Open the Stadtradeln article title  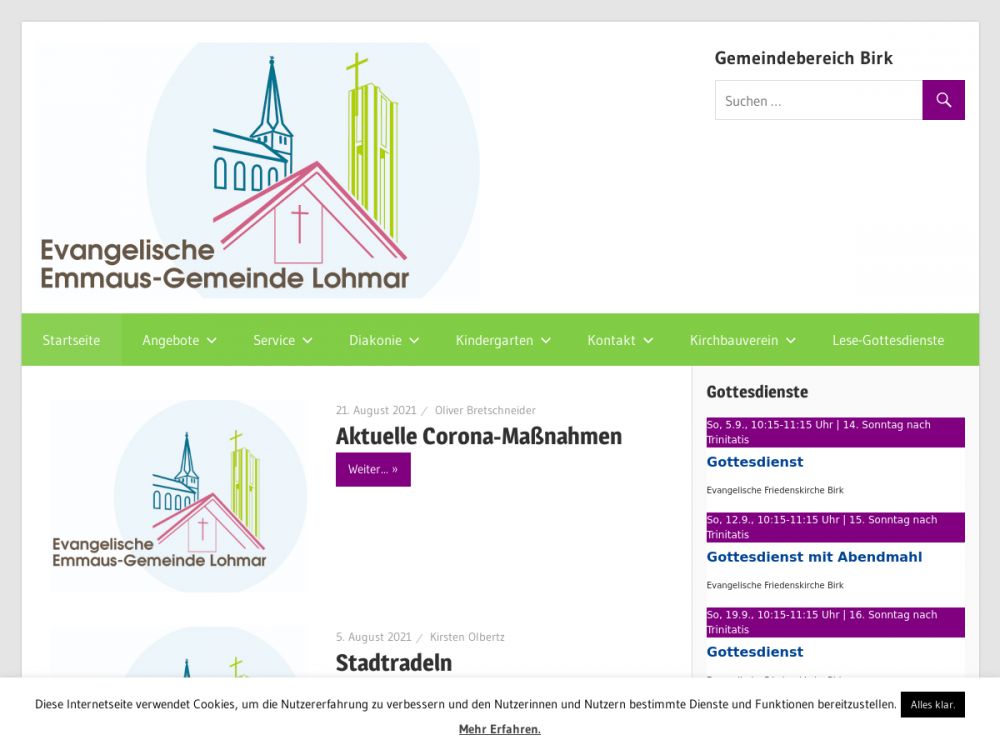(x=393, y=662)
